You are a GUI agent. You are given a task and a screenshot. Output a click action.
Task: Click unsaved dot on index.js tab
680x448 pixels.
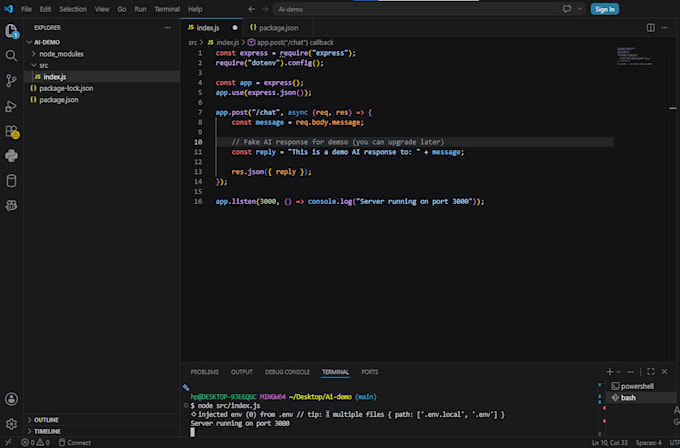tap(235, 28)
